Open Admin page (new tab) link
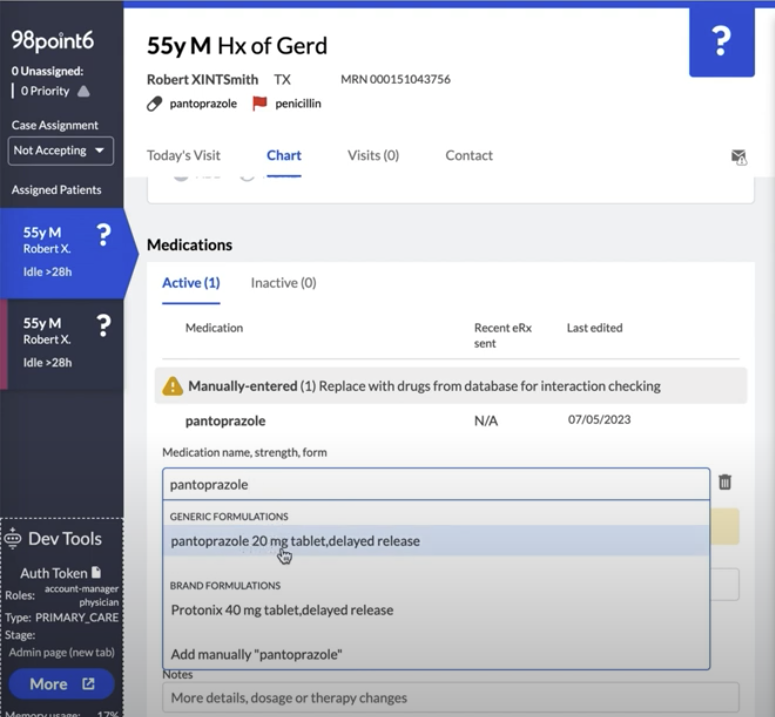The height and width of the screenshot is (717, 775). 61,652
